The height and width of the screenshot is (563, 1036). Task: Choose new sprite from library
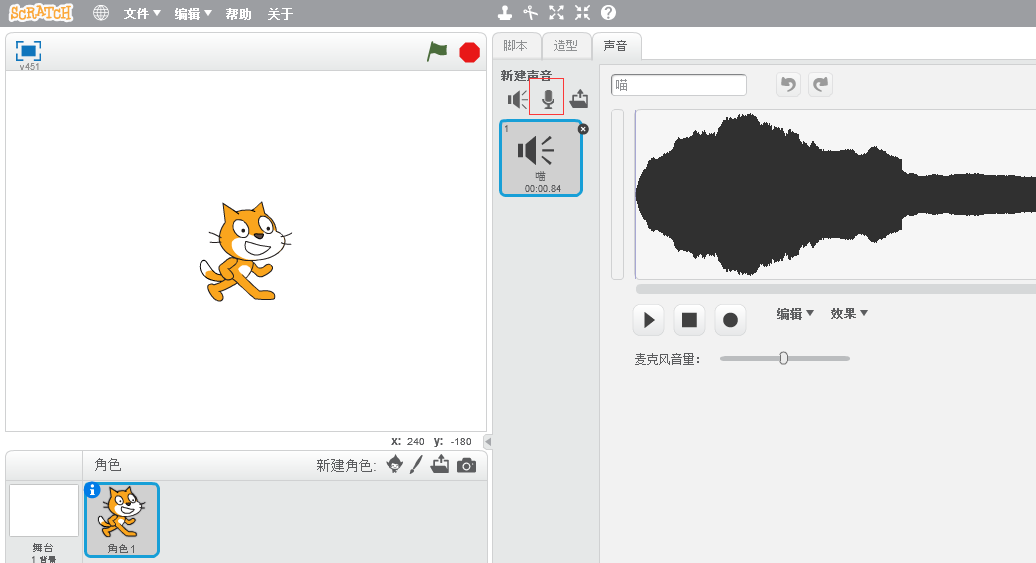[394, 465]
